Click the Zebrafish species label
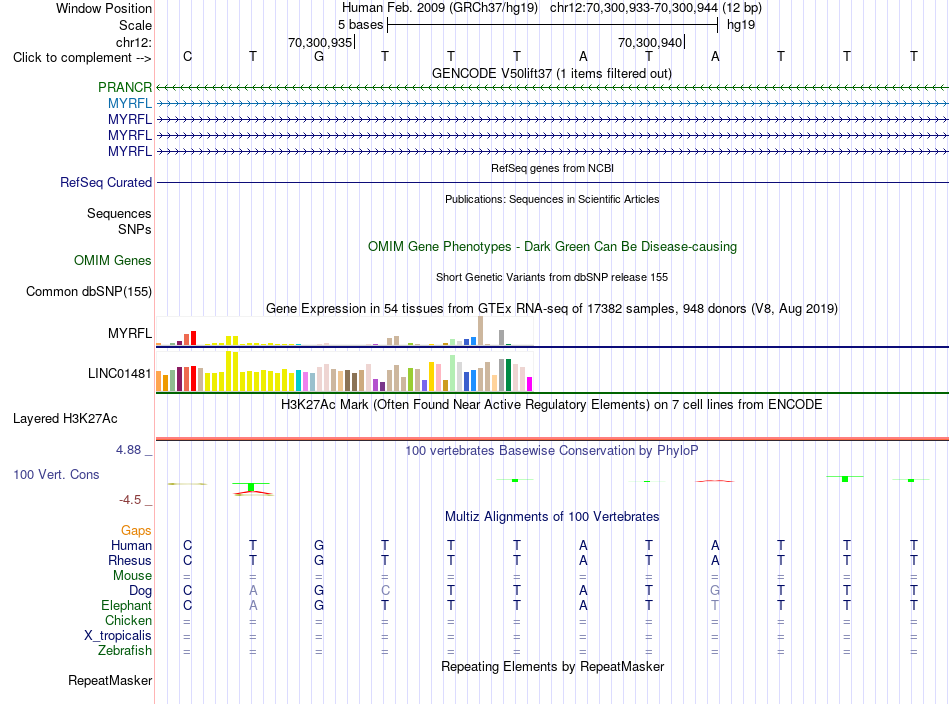 pos(125,650)
